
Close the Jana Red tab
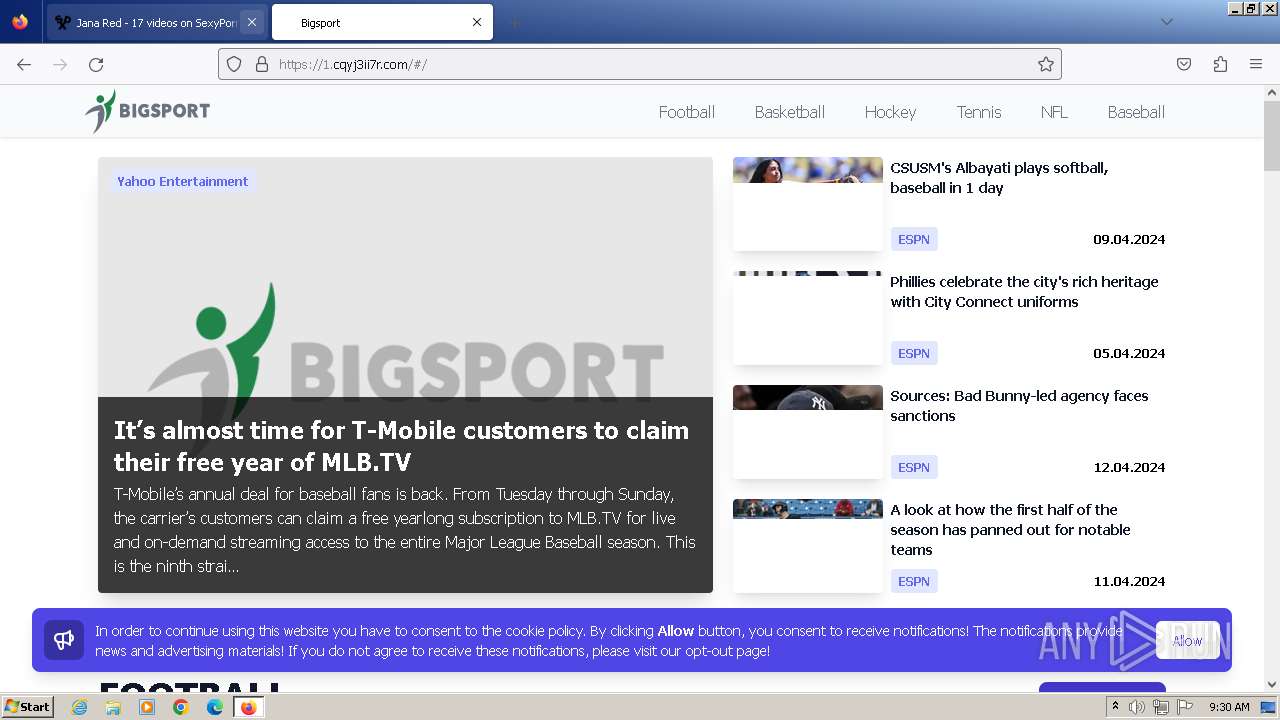tap(251, 22)
